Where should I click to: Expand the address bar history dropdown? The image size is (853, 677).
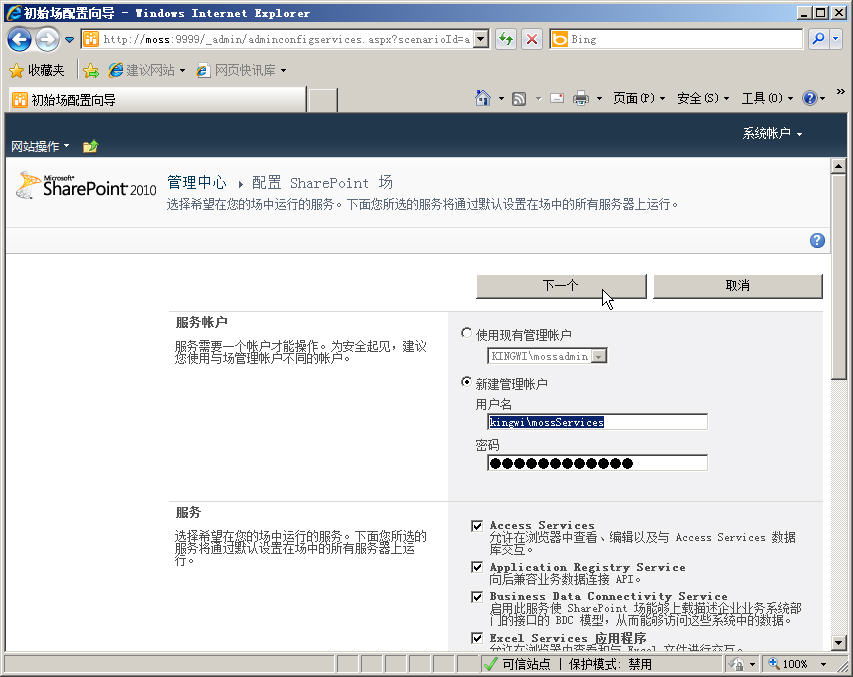tap(481, 39)
